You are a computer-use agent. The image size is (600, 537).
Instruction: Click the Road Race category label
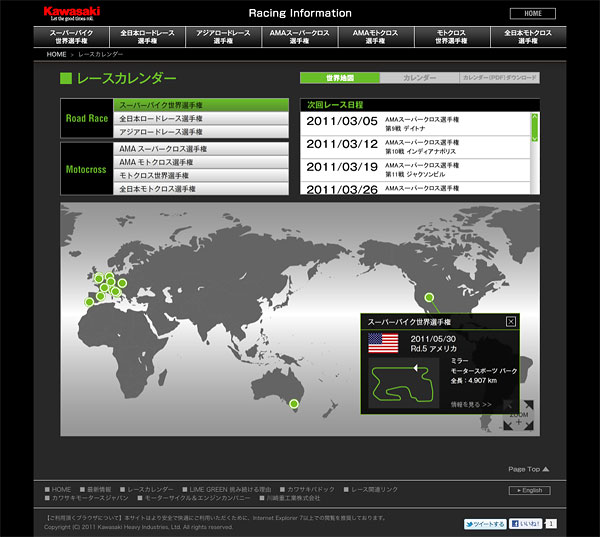tap(87, 118)
